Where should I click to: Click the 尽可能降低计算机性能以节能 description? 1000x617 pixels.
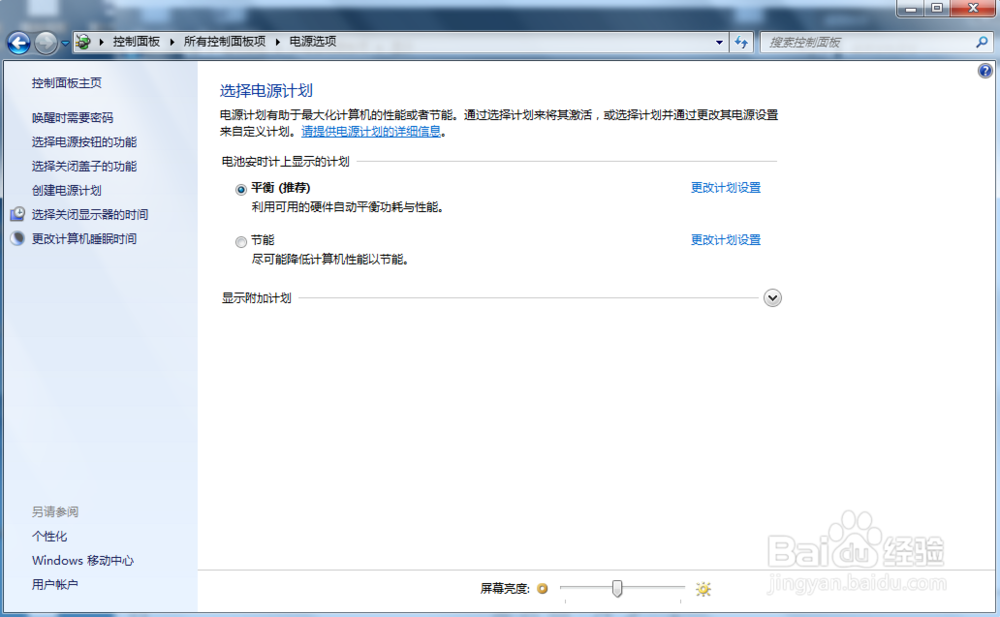330,260
